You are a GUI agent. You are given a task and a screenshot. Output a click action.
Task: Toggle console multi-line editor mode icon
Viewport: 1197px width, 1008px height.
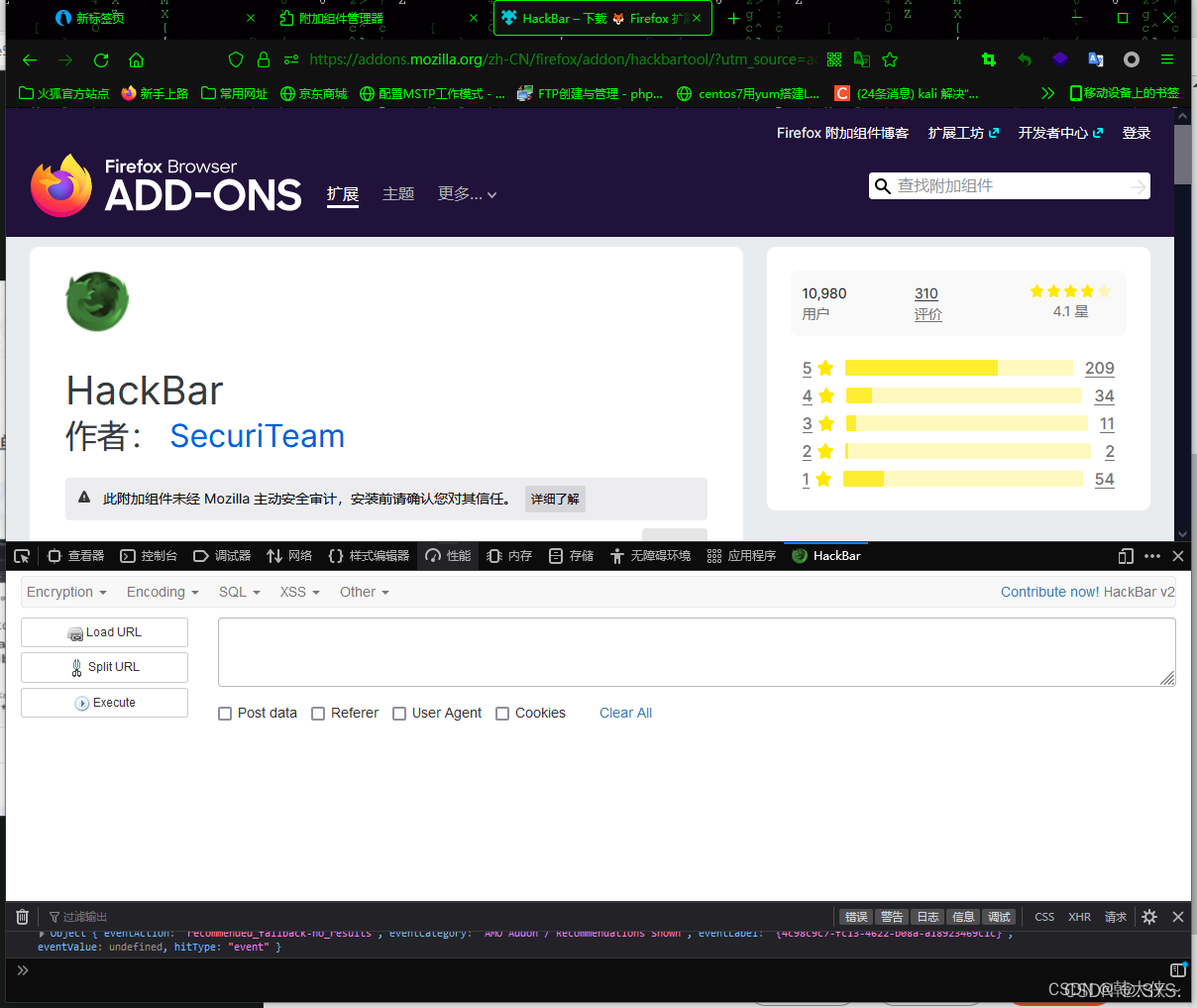point(1177,969)
